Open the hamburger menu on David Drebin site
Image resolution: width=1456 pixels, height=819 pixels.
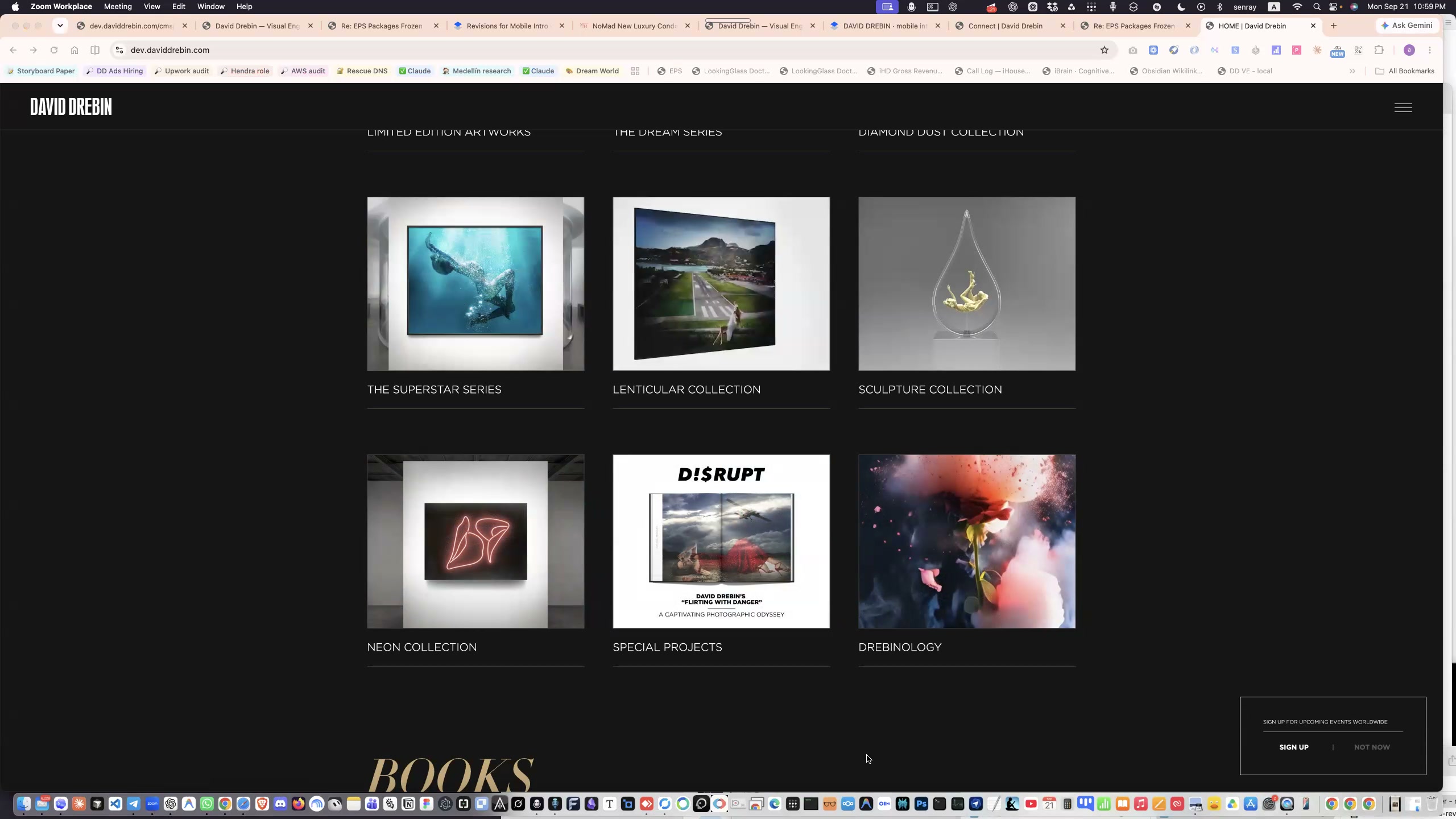click(1403, 107)
